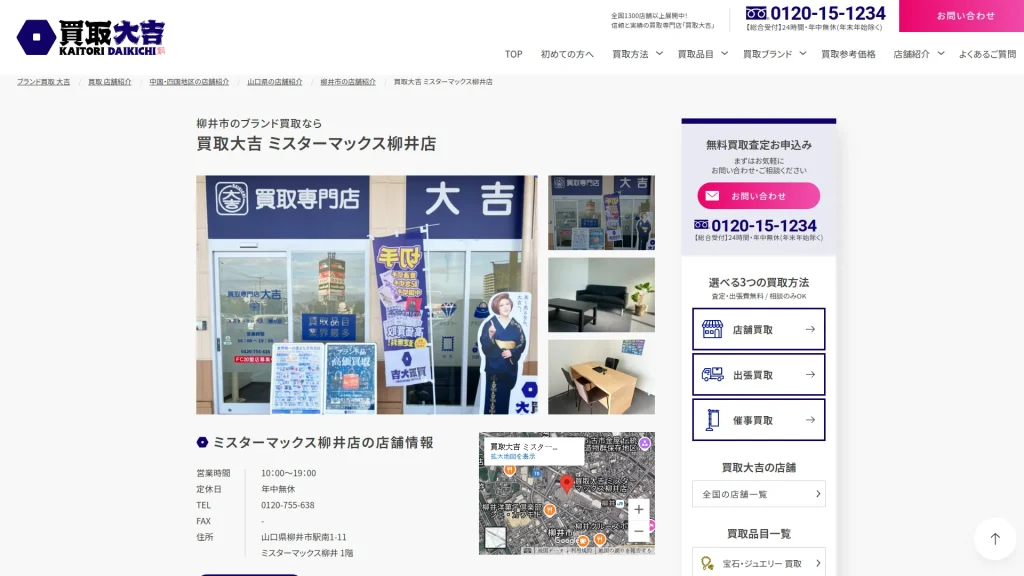Click the arrow on 店舗買取 card
This screenshot has height=576, width=1024.
click(x=810, y=329)
